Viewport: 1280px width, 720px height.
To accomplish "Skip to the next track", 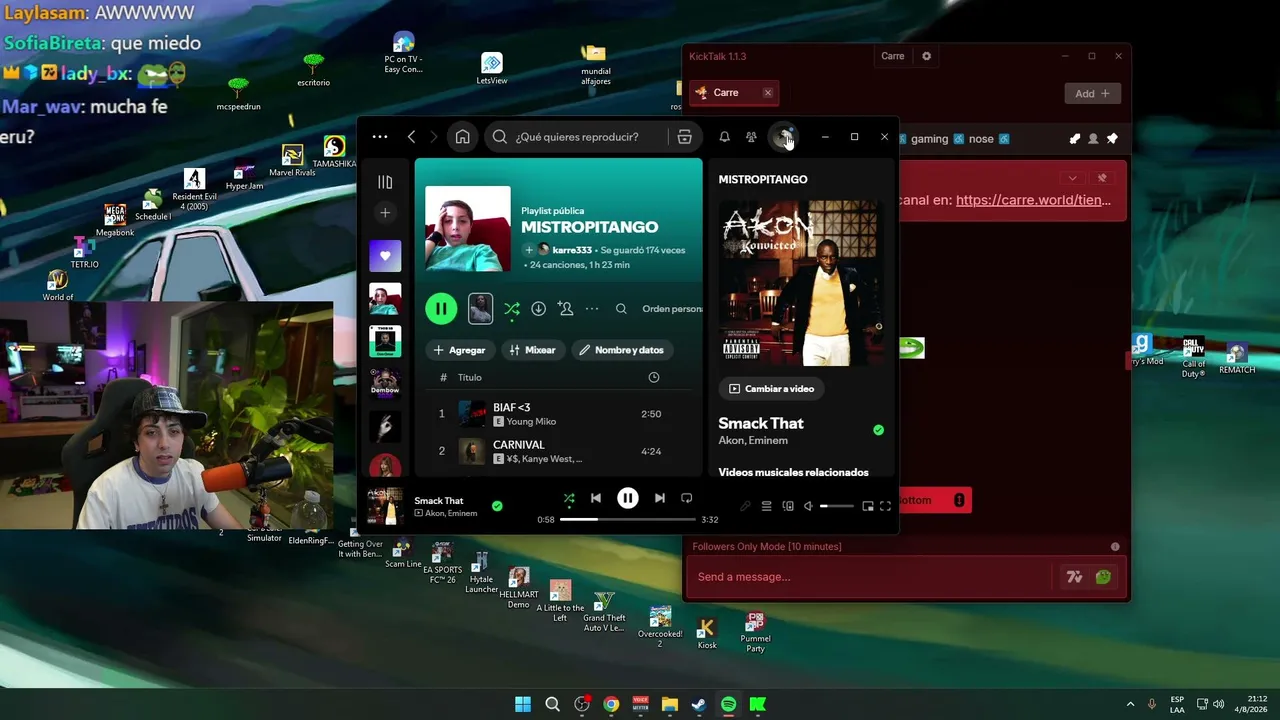I will [x=659, y=498].
